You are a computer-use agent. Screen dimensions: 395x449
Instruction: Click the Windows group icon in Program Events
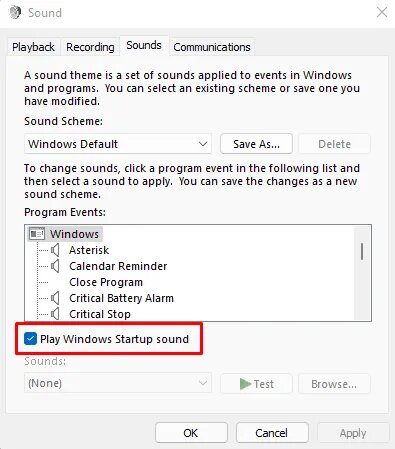click(37, 234)
